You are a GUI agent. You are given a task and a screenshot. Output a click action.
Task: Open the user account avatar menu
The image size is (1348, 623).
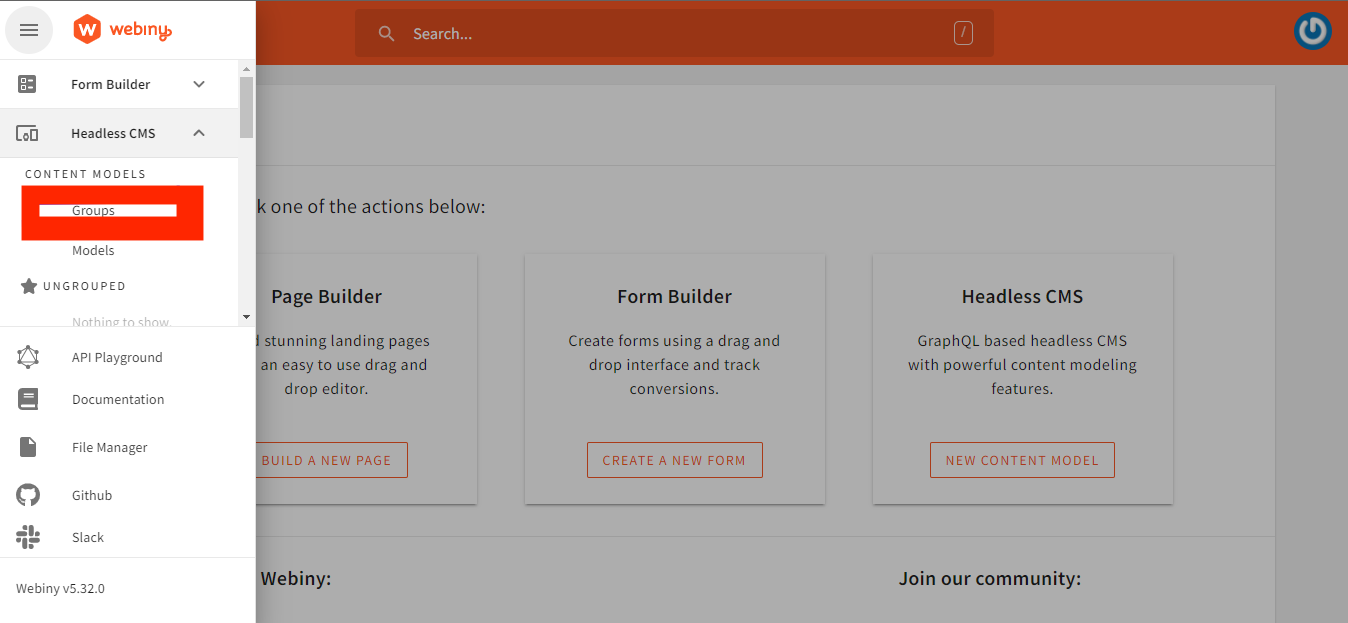tap(1313, 31)
